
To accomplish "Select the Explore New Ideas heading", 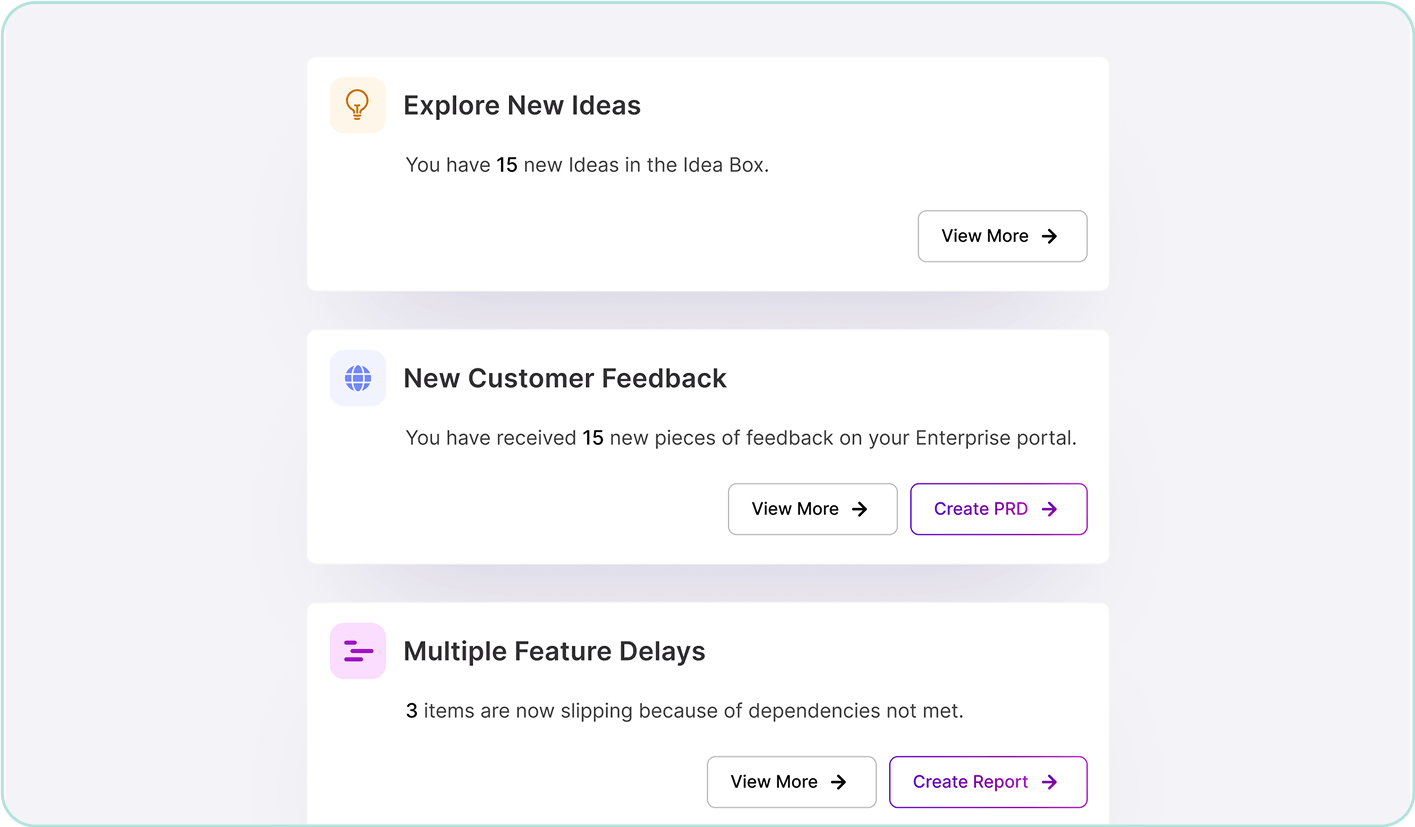I will (522, 106).
